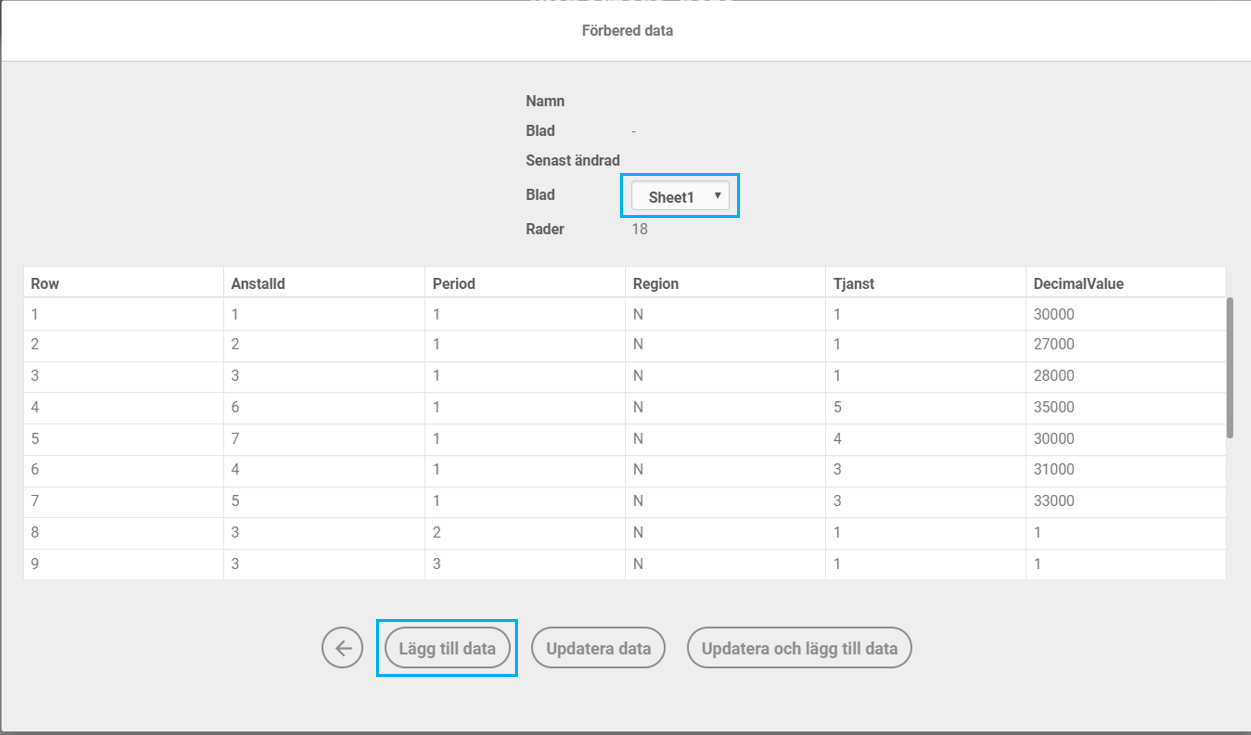Select the Region column header

tap(656, 283)
